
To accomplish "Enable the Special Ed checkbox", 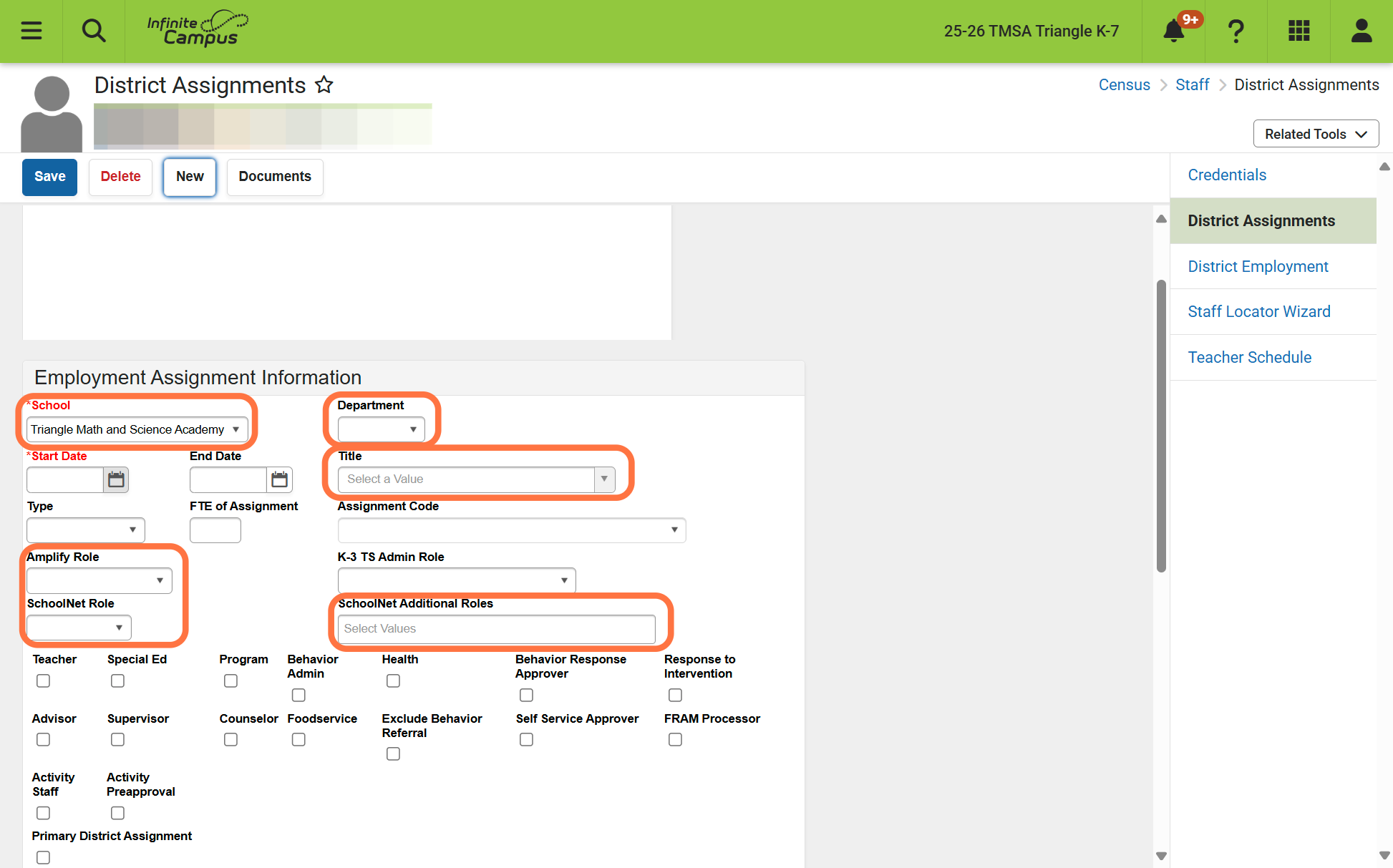I will click(117, 681).
